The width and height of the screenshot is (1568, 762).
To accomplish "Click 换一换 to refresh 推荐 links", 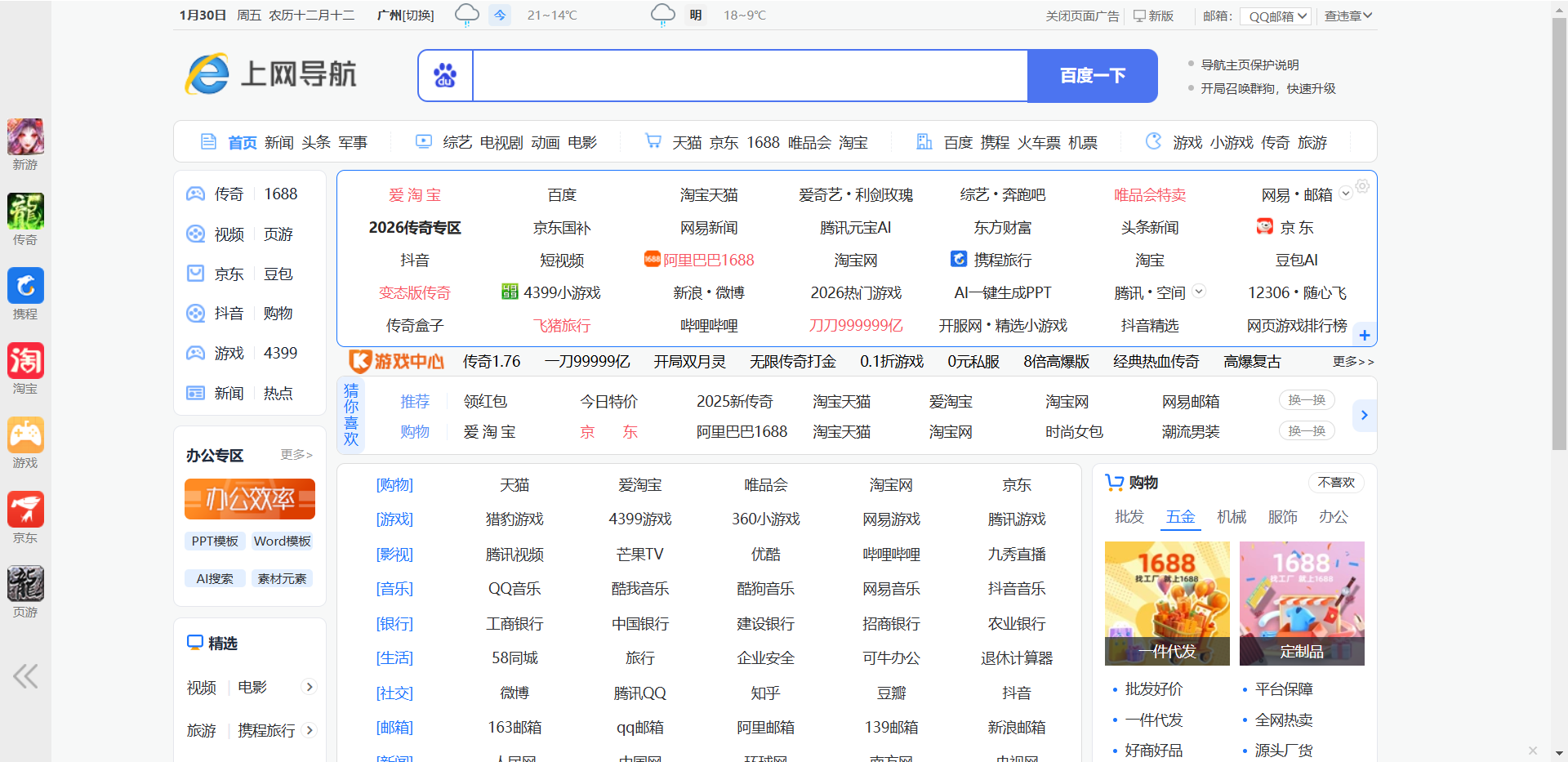I will [1306, 399].
